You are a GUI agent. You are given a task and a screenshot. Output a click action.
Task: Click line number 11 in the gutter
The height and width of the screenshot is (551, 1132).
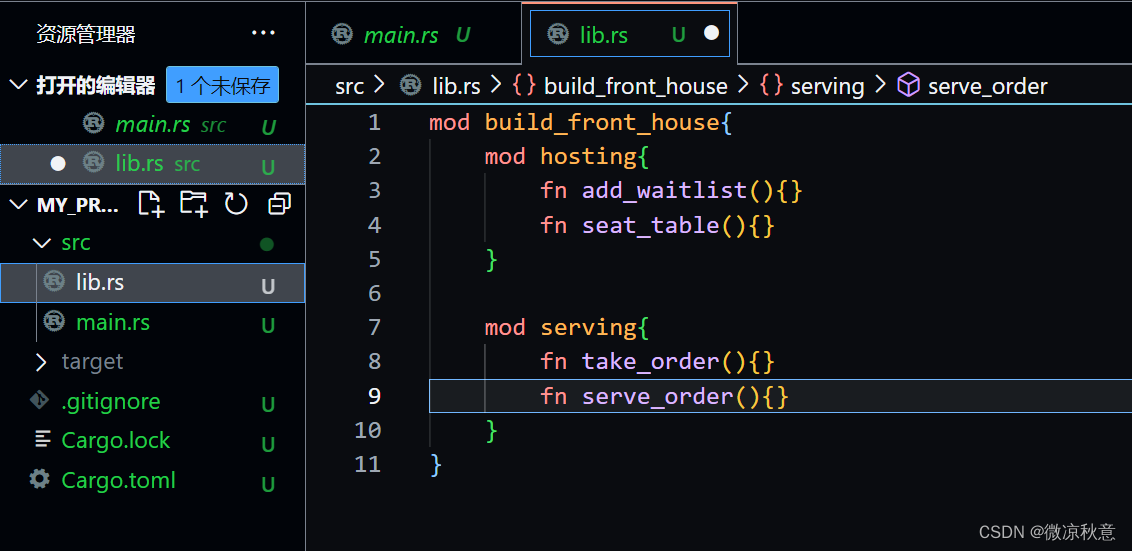pos(368,464)
